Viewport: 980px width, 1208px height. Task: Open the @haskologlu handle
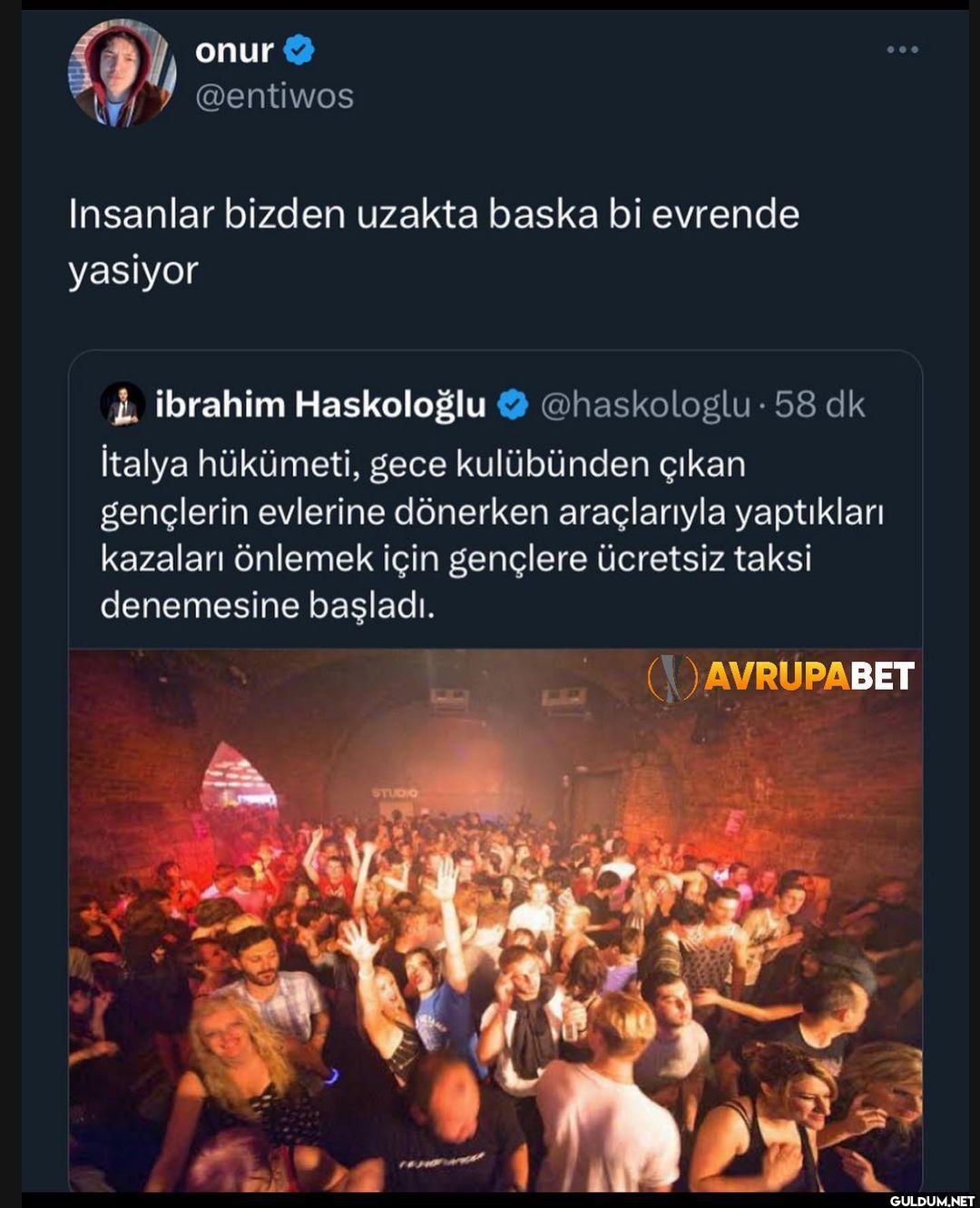pyautogui.click(x=645, y=405)
